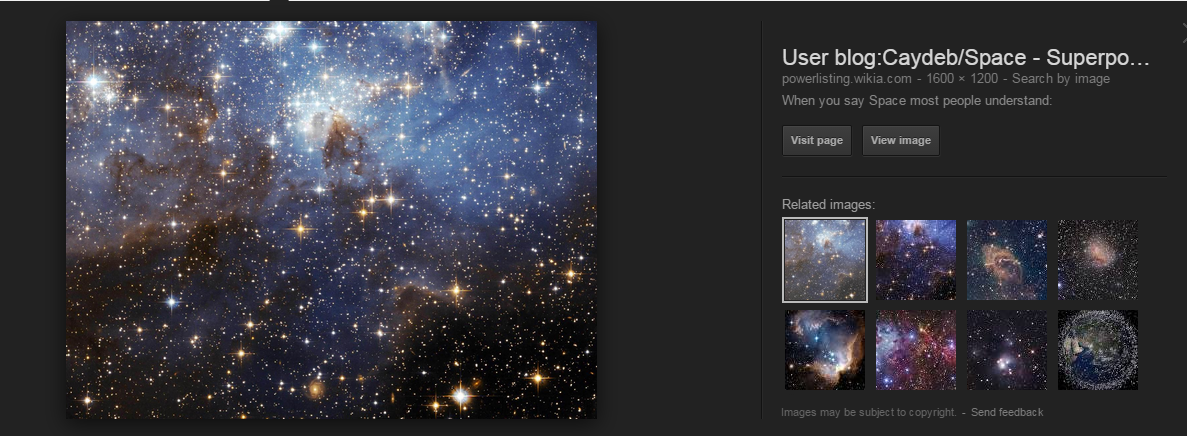
Task: Click the 'View image' button
Action: pos(901,141)
